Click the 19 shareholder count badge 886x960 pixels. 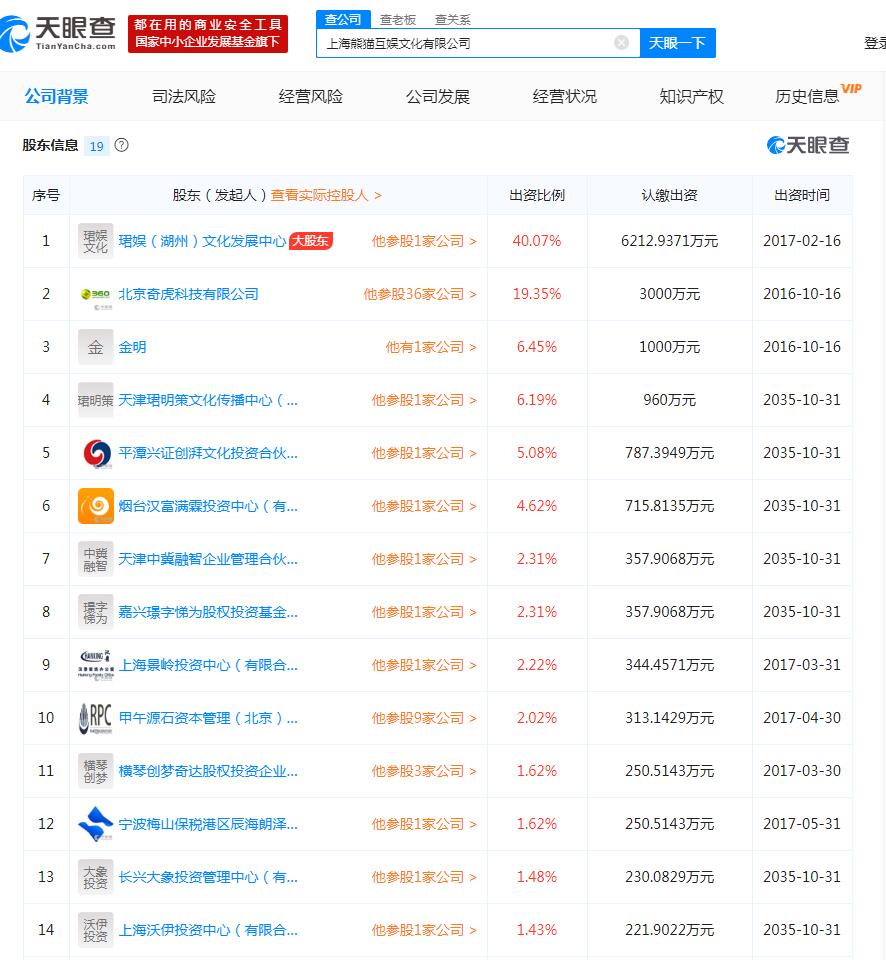[97, 146]
